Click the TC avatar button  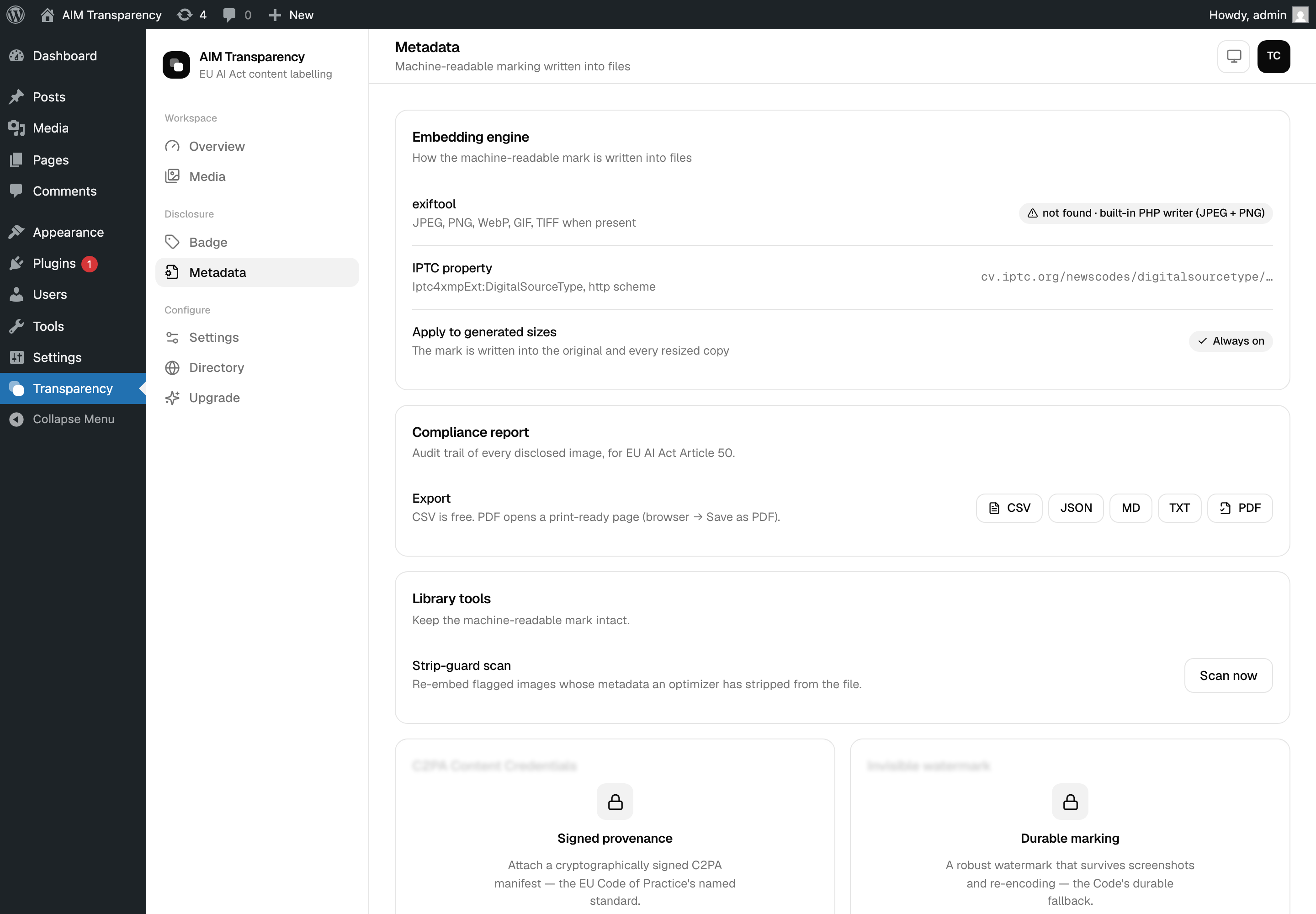pos(1274,56)
